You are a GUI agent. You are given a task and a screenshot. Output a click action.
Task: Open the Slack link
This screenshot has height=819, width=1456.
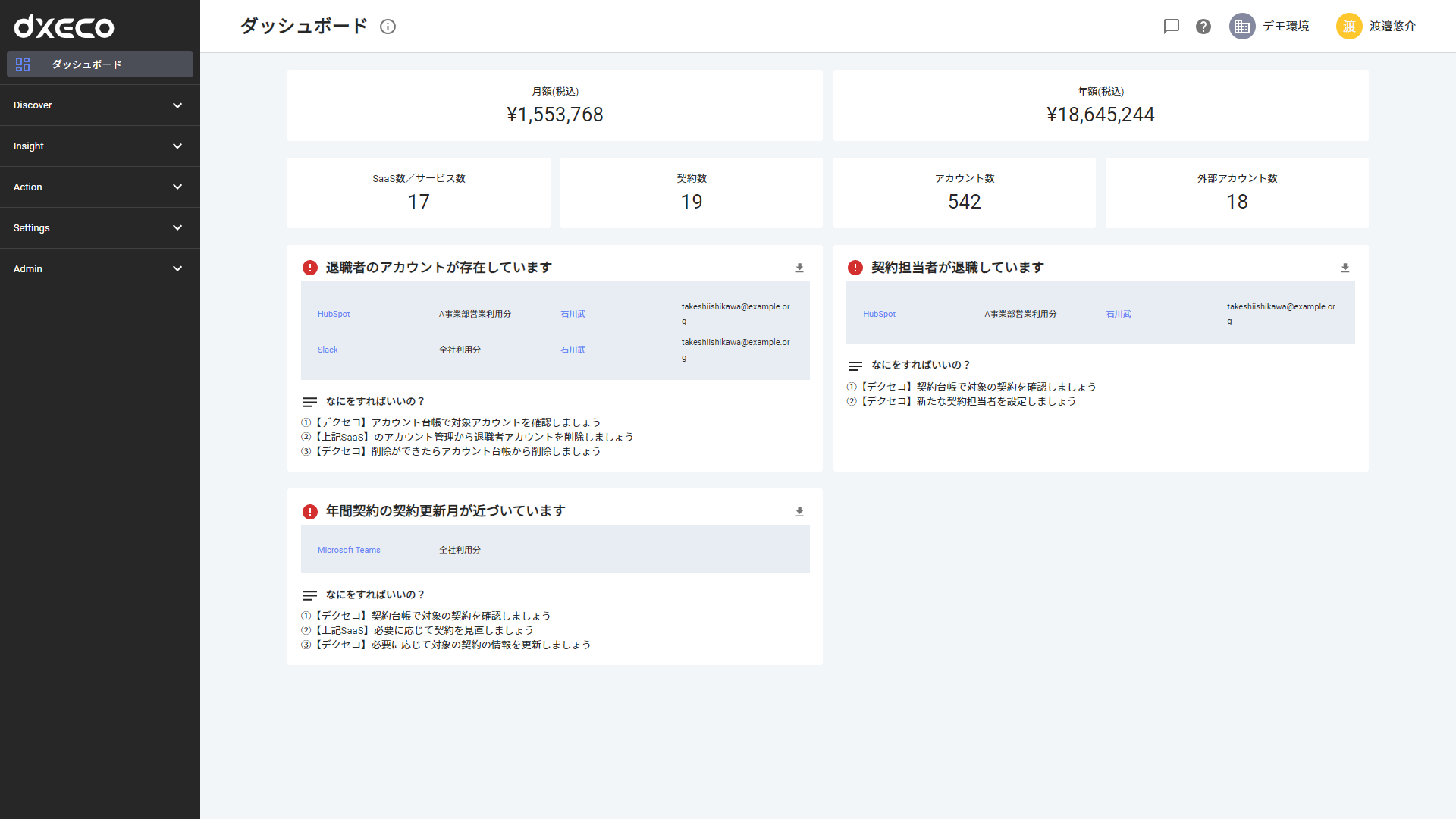point(328,350)
